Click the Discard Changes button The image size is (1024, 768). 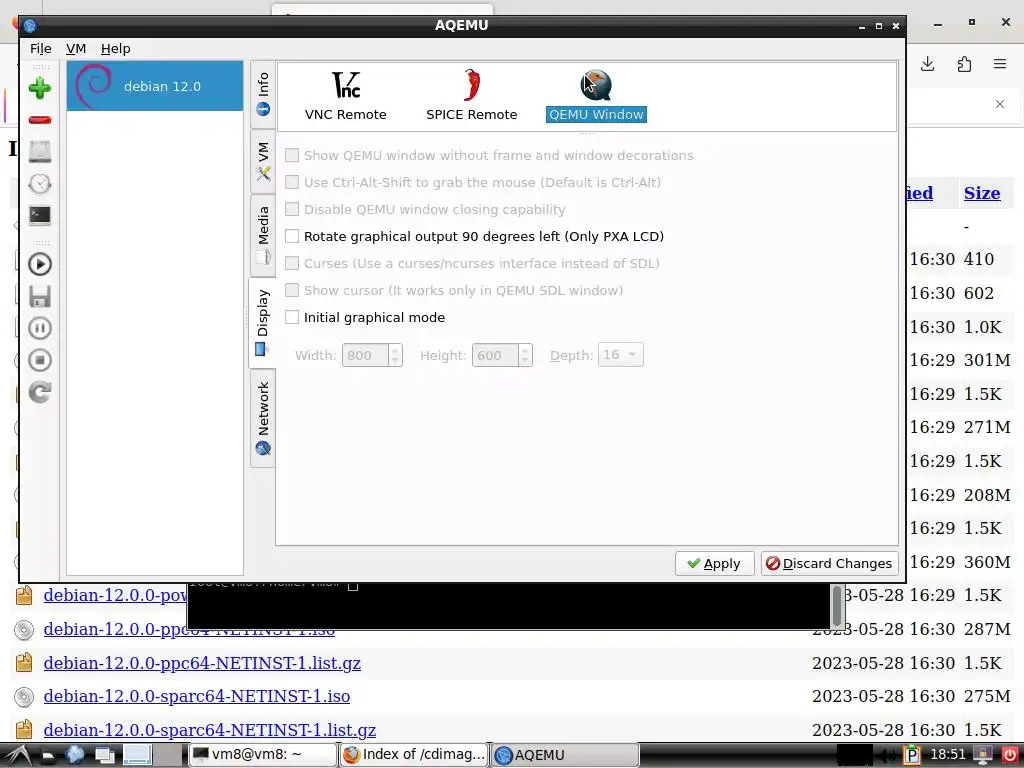(x=829, y=564)
